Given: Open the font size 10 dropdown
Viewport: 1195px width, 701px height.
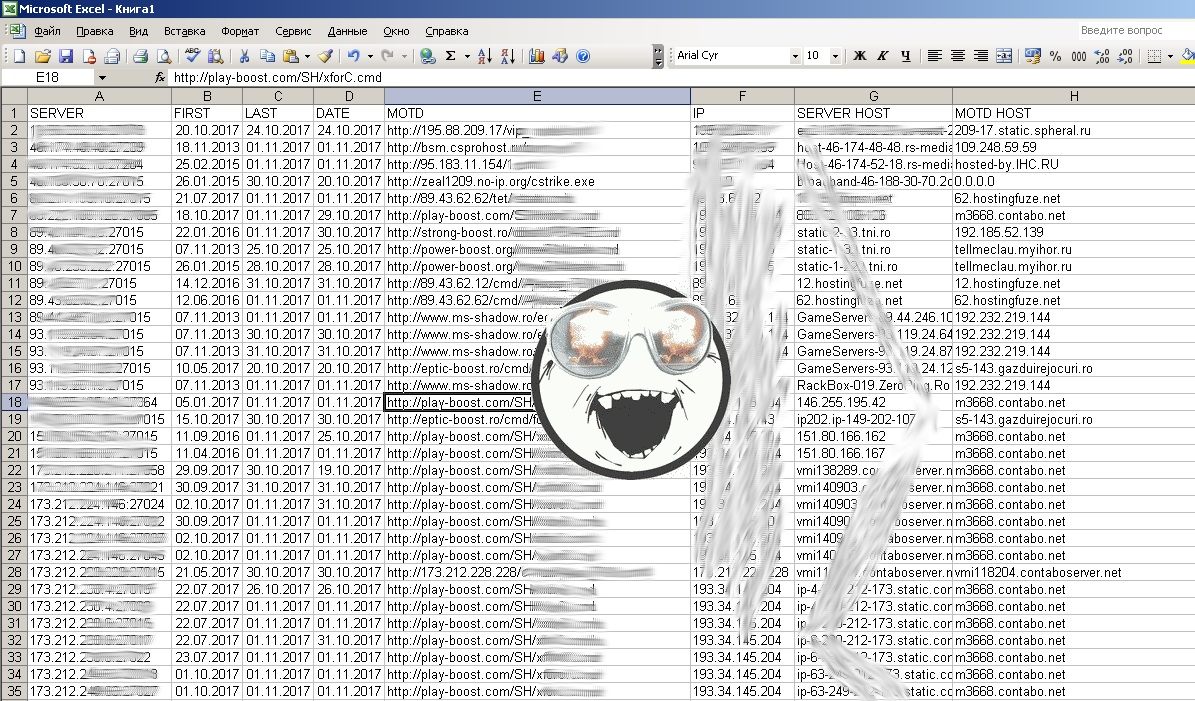Looking at the screenshot, I should coord(835,56).
